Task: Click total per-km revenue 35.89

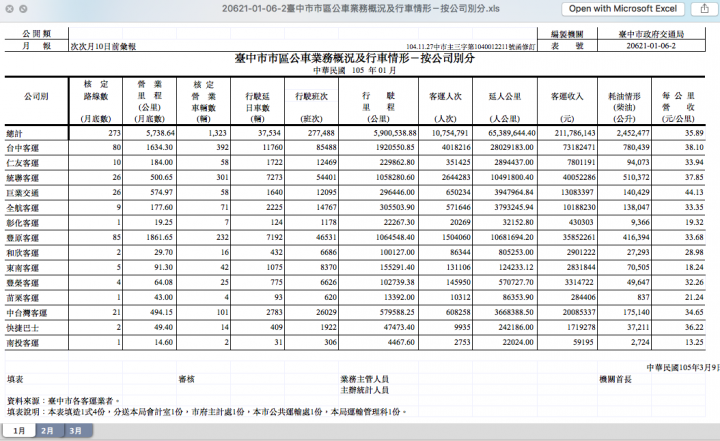Action: [x=694, y=133]
